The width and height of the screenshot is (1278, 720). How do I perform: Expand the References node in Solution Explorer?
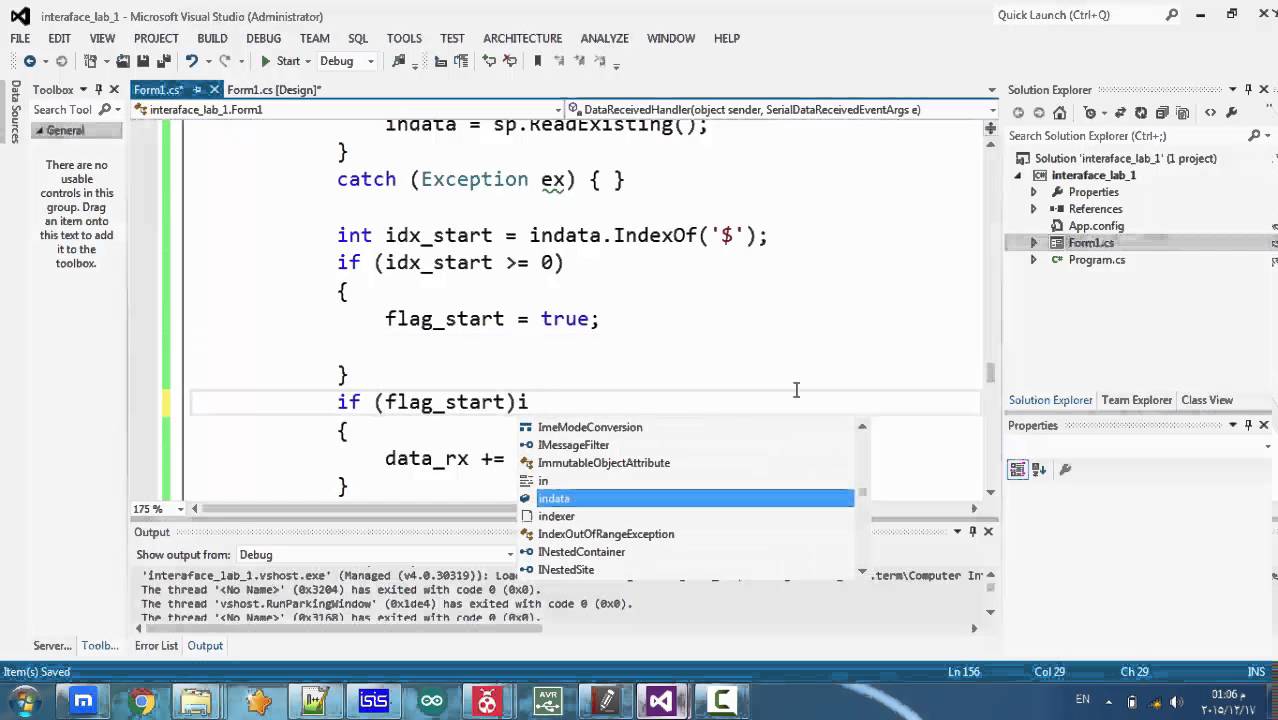tap(1034, 209)
